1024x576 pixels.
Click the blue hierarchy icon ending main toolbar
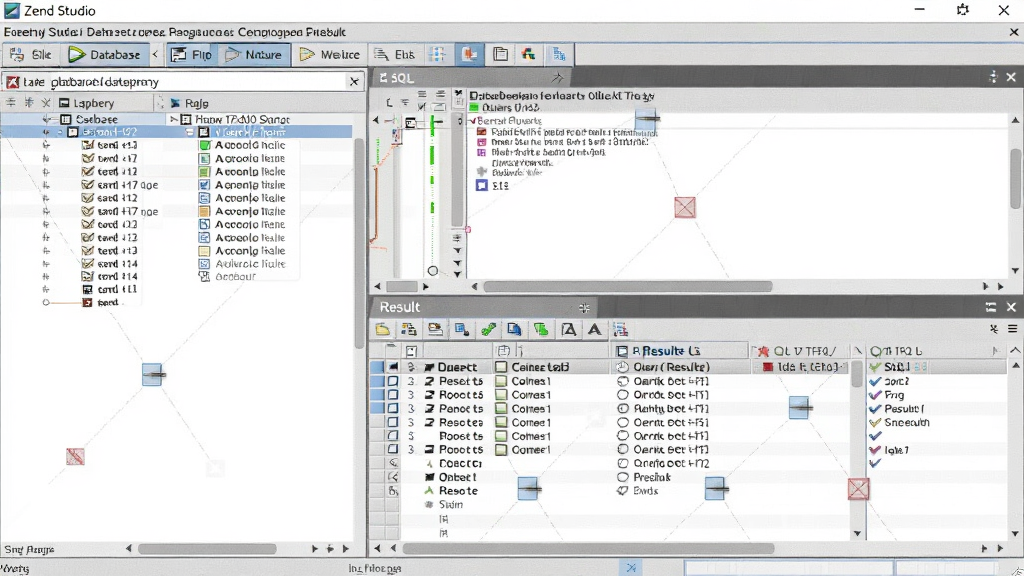559,55
